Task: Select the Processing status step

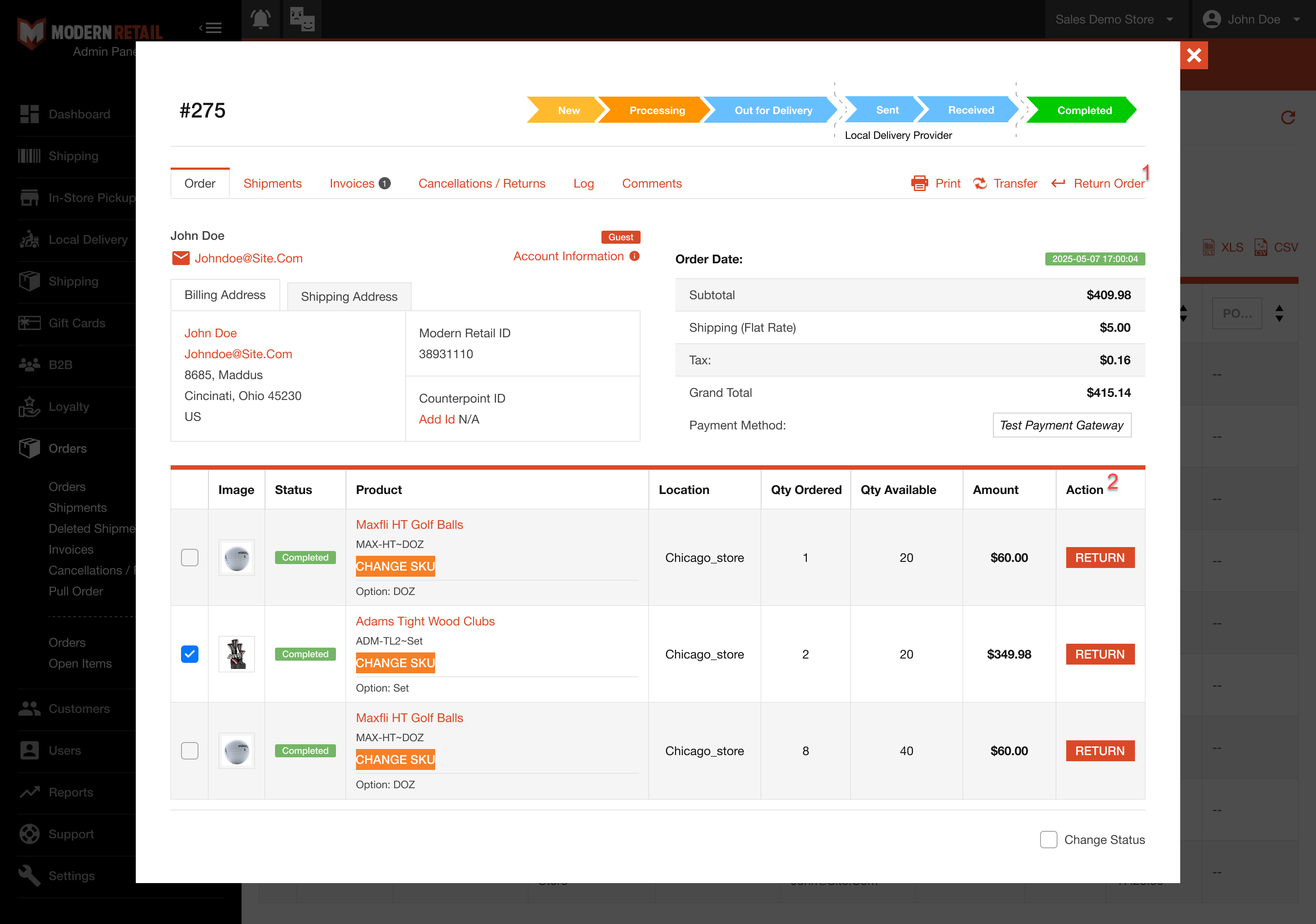Action: tap(657, 110)
